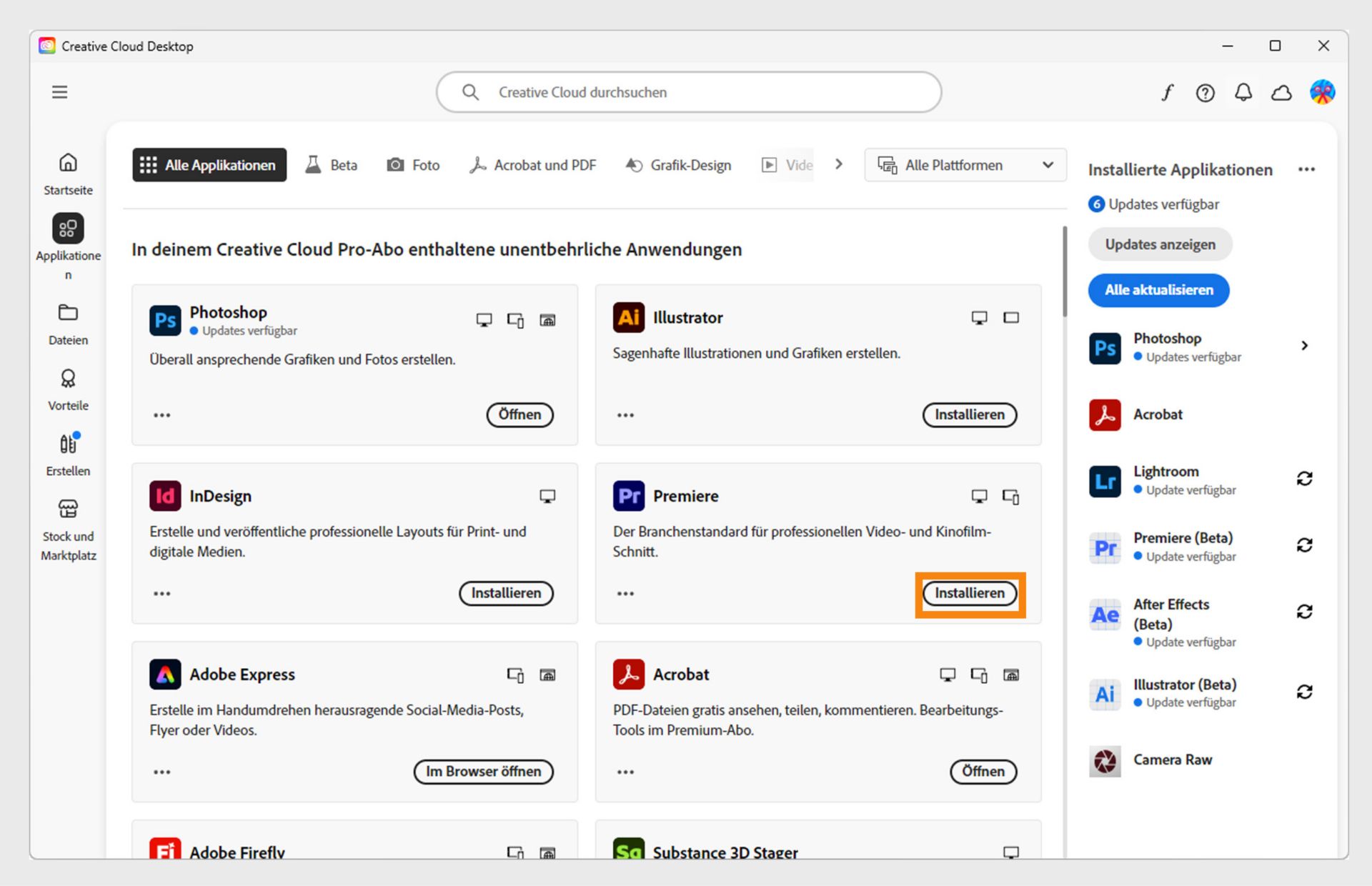Go to Startseite in sidebar

coord(68,174)
